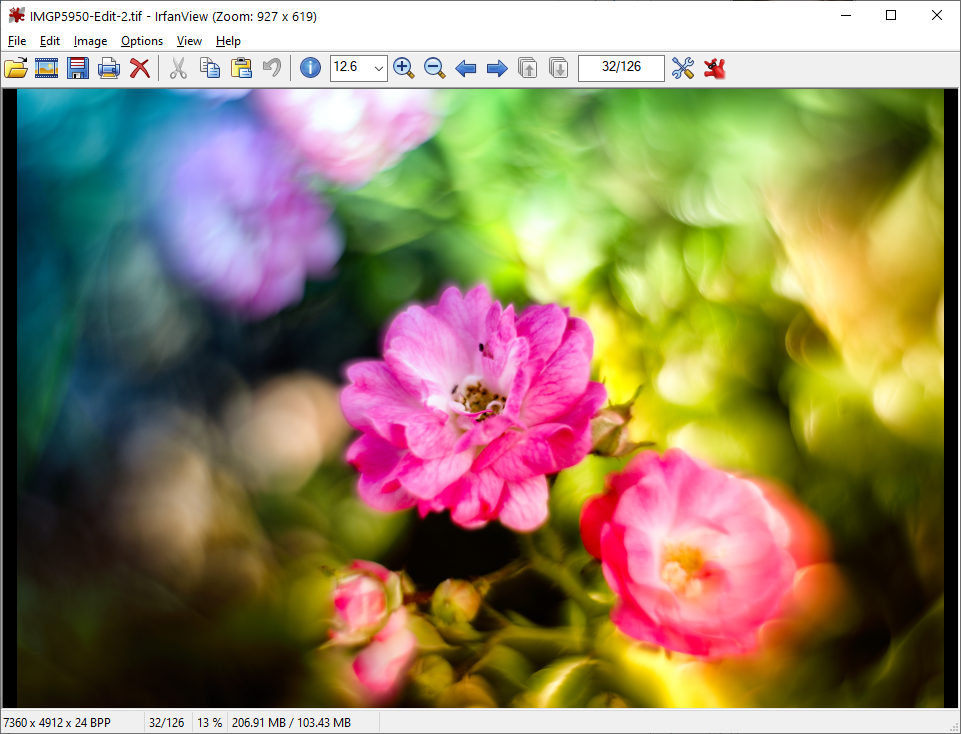Click the Copy icon in toolbar
Image resolution: width=961 pixels, height=734 pixels.
(x=209, y=68)
